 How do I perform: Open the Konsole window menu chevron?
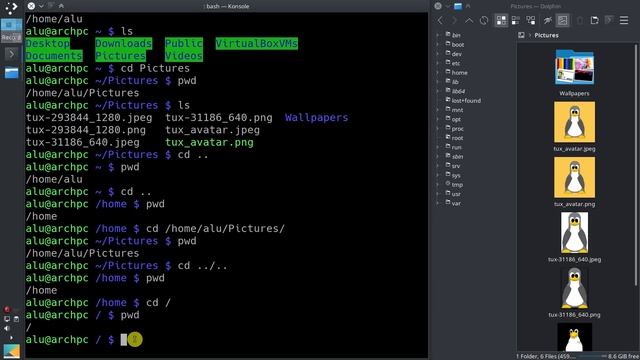coord(41,6)
